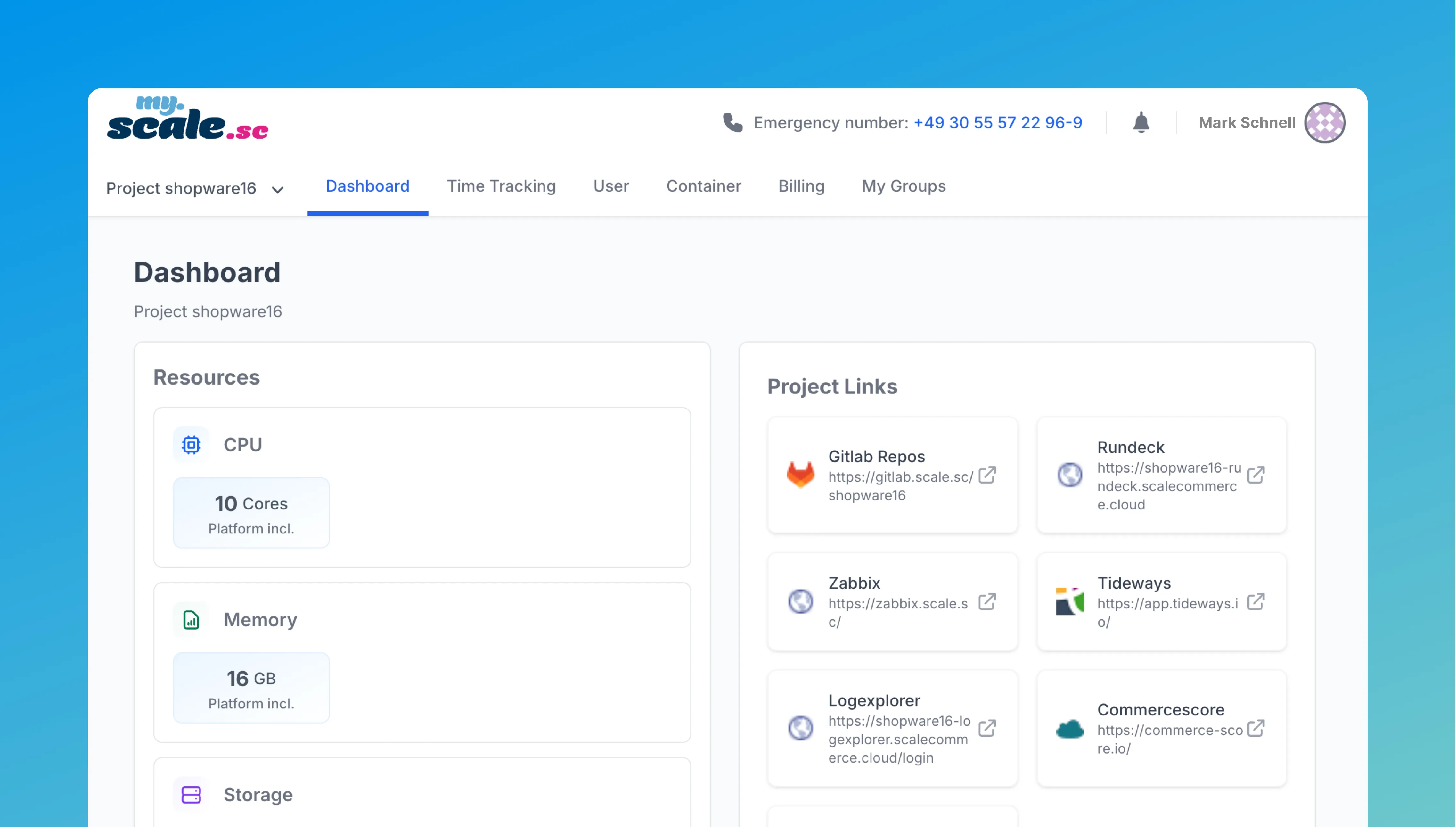Click the Project Links heading

(831, 387)
